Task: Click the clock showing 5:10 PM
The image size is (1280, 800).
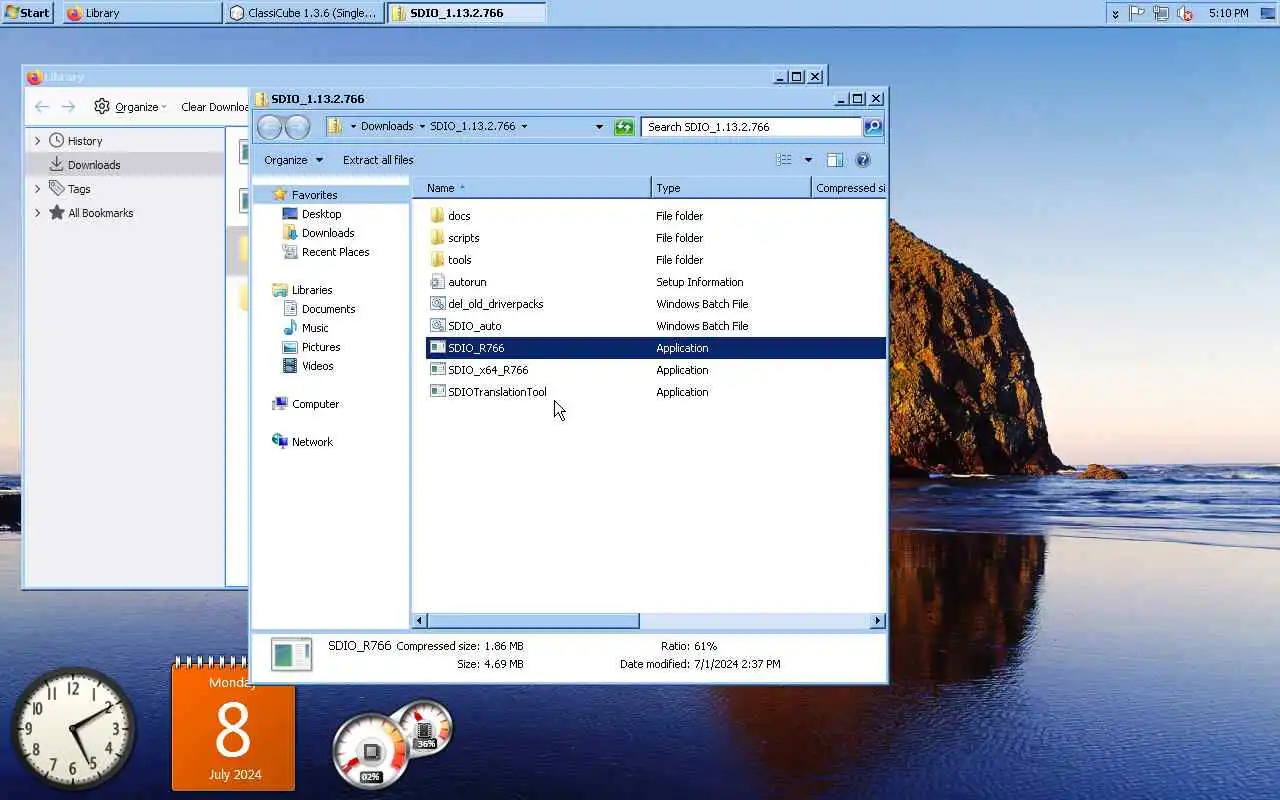Action: (x=1228, y=14)
